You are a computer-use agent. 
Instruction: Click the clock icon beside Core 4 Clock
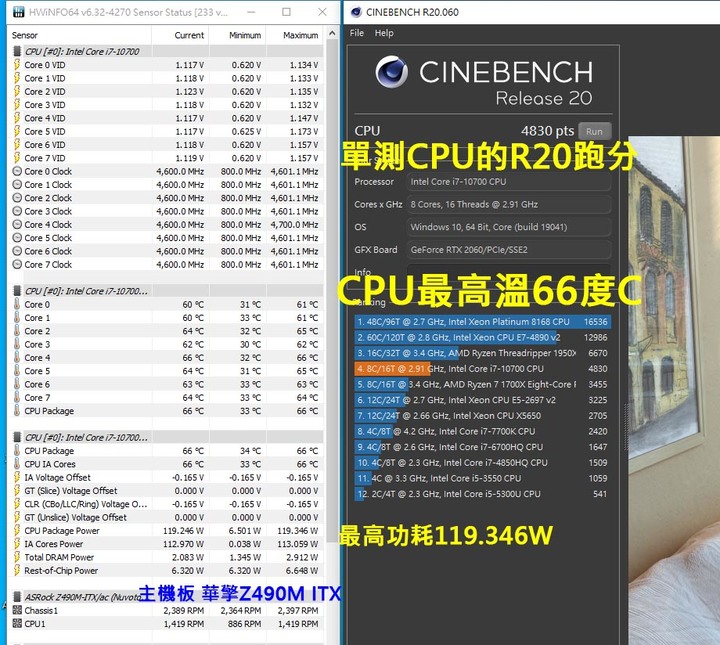click(17, 224)
